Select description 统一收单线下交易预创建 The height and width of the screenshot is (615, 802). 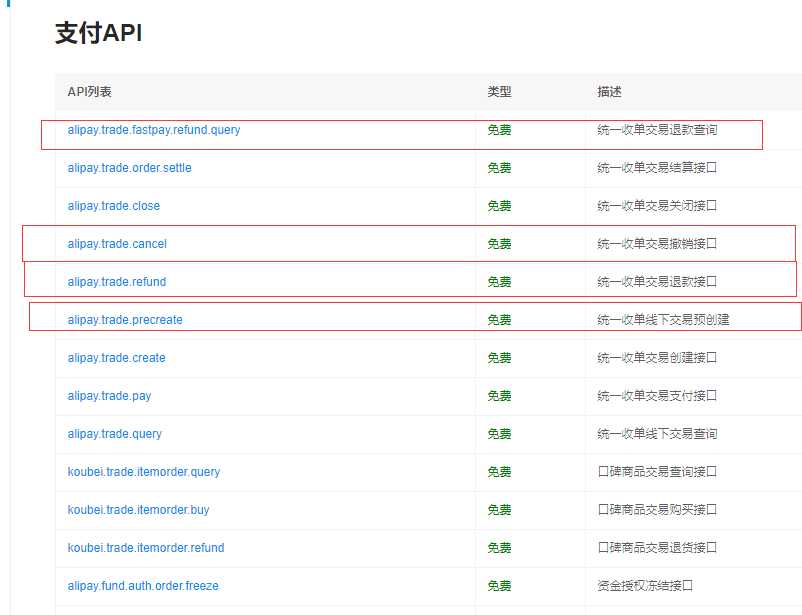coord(663,320)
